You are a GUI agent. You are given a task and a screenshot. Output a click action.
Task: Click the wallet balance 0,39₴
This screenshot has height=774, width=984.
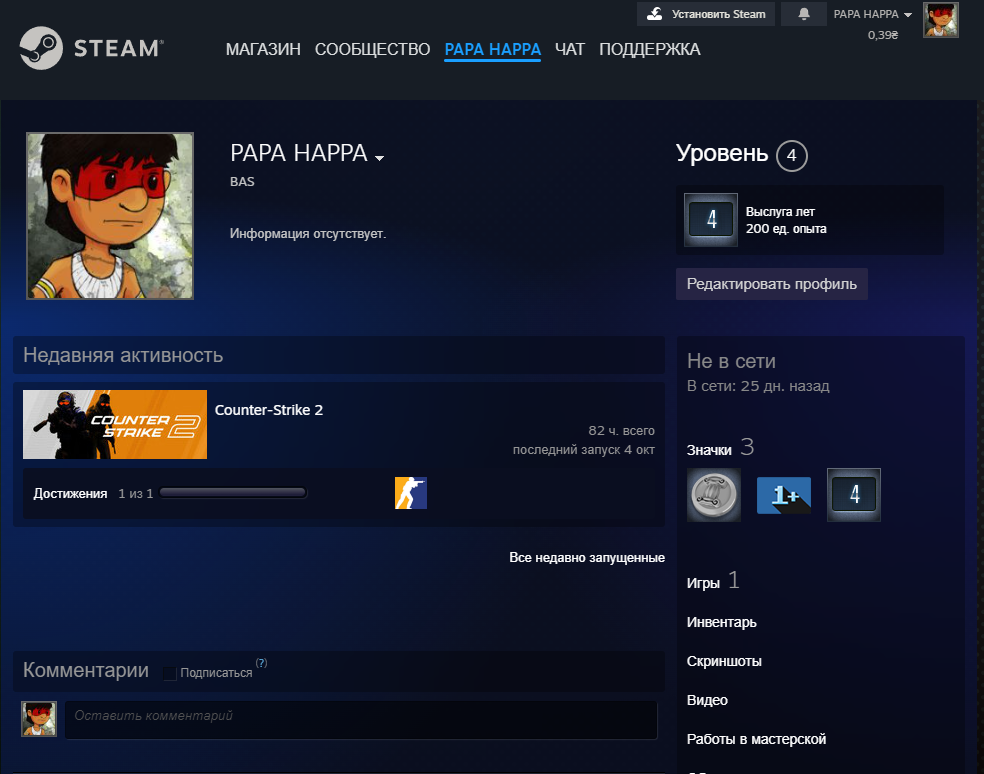click(883, 35)
